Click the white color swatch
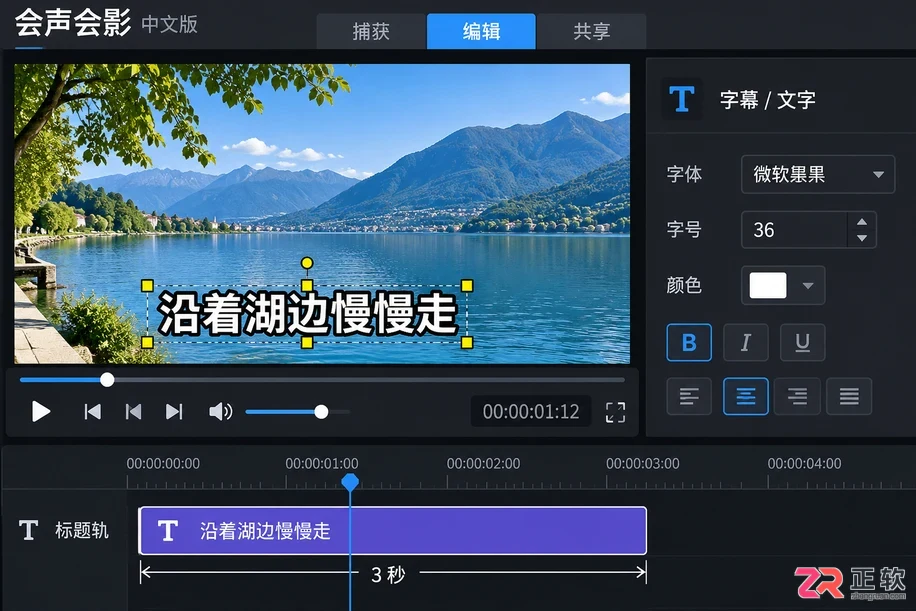The height and width of the screenshot is (611, 916). [x=768, y=286]
